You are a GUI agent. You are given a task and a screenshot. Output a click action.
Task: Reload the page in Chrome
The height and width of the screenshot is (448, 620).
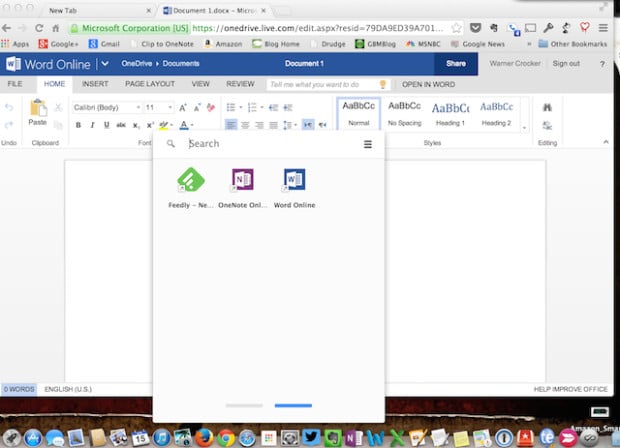tap(39, 28)
